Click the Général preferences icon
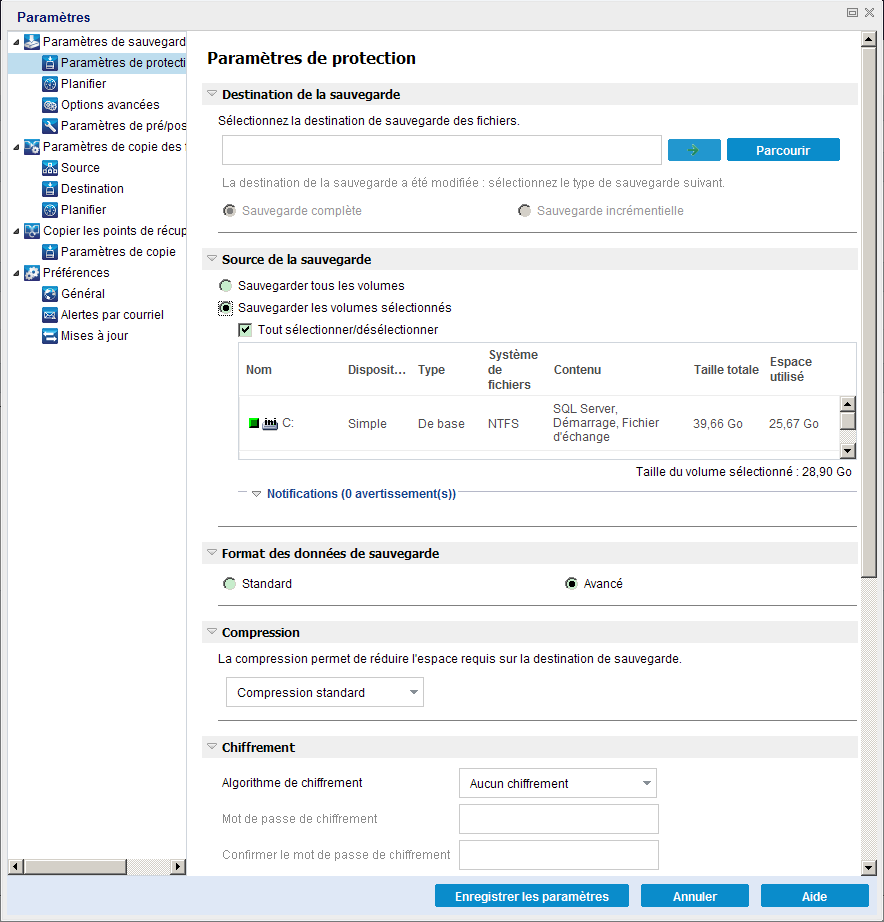The width and height of the screenshot is (884, 922). [50, 294]
